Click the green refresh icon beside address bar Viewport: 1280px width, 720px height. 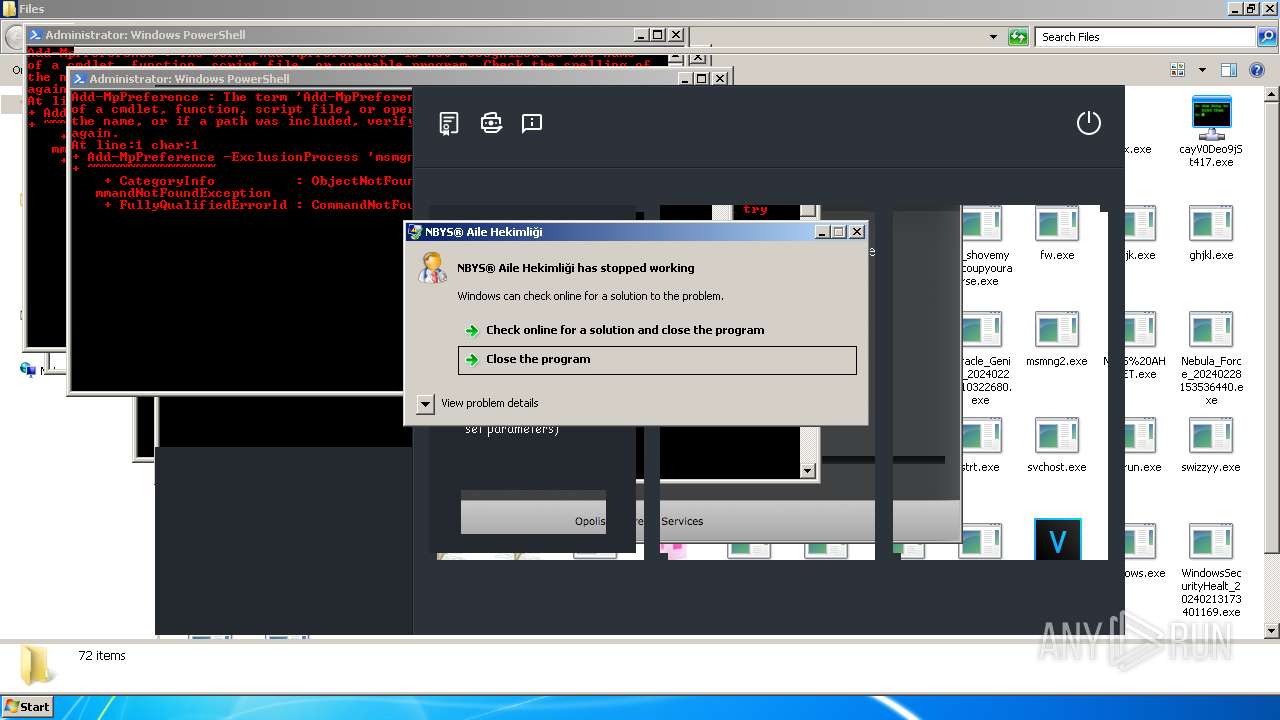1018,37
